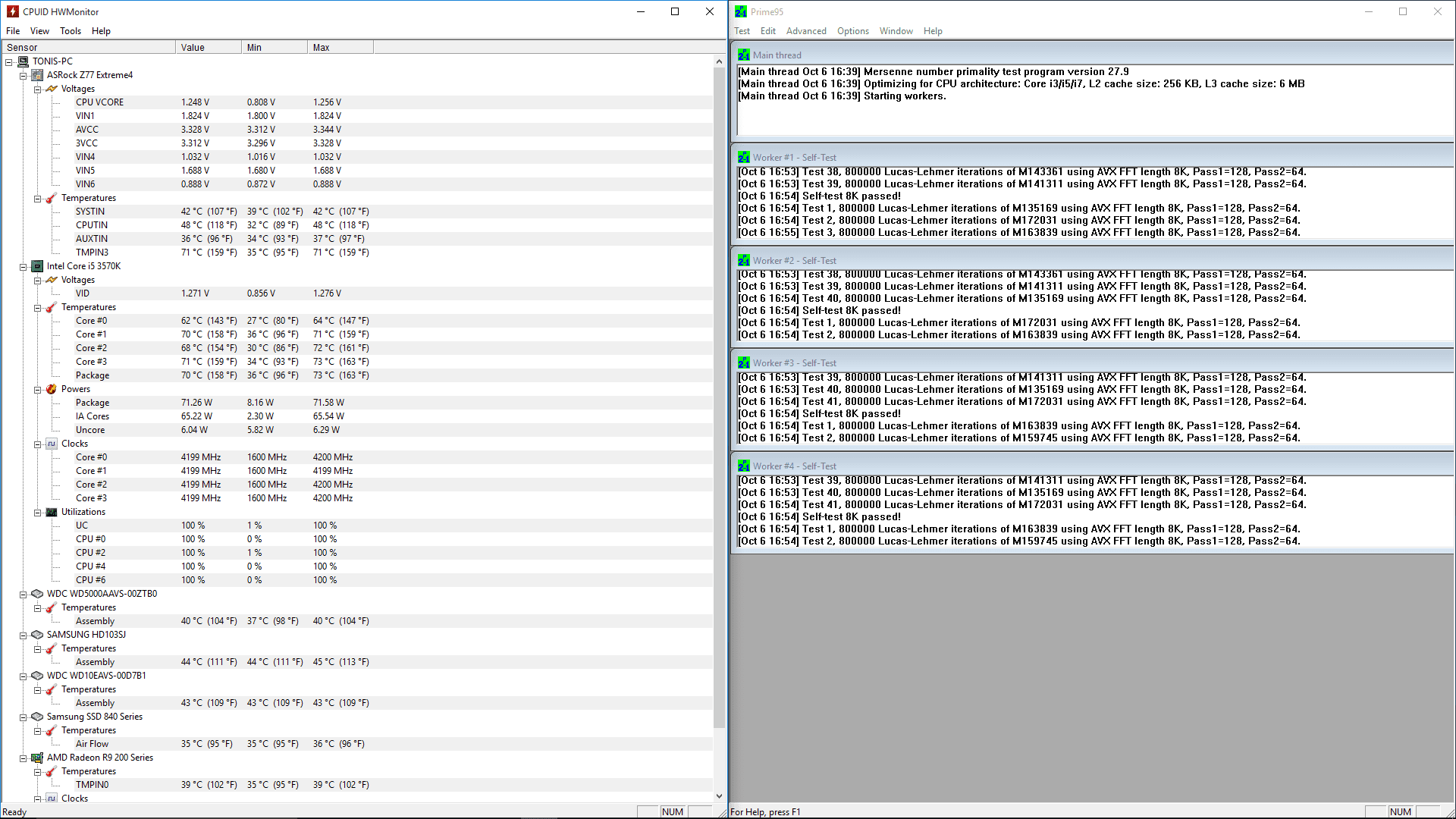Click the Samsung SSD 840 Series drive icon
Image resolution: width=1456 pixels, height=819 pixels.
point(37,717)
